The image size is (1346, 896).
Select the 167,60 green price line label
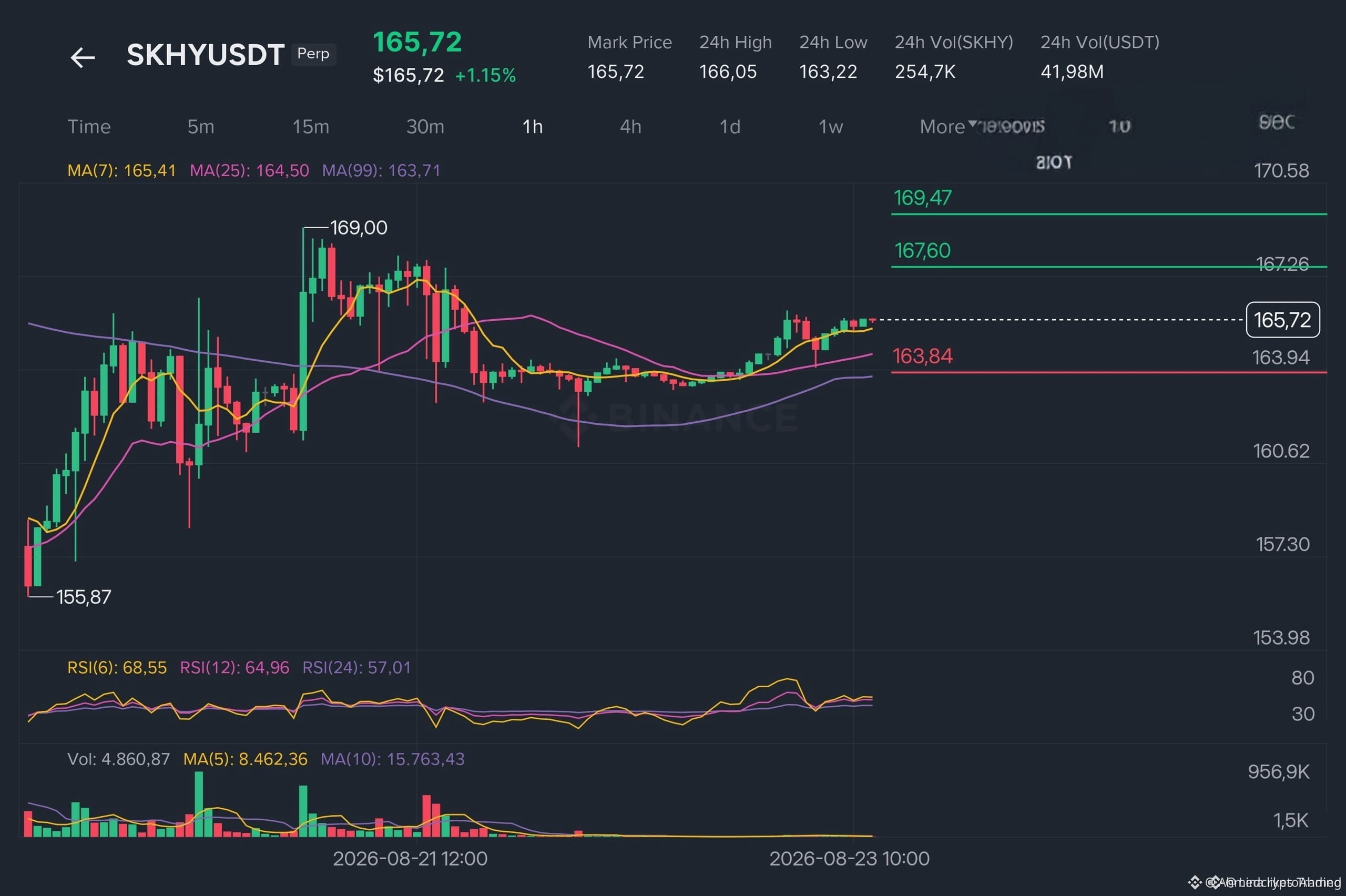[x=922, y=250]
